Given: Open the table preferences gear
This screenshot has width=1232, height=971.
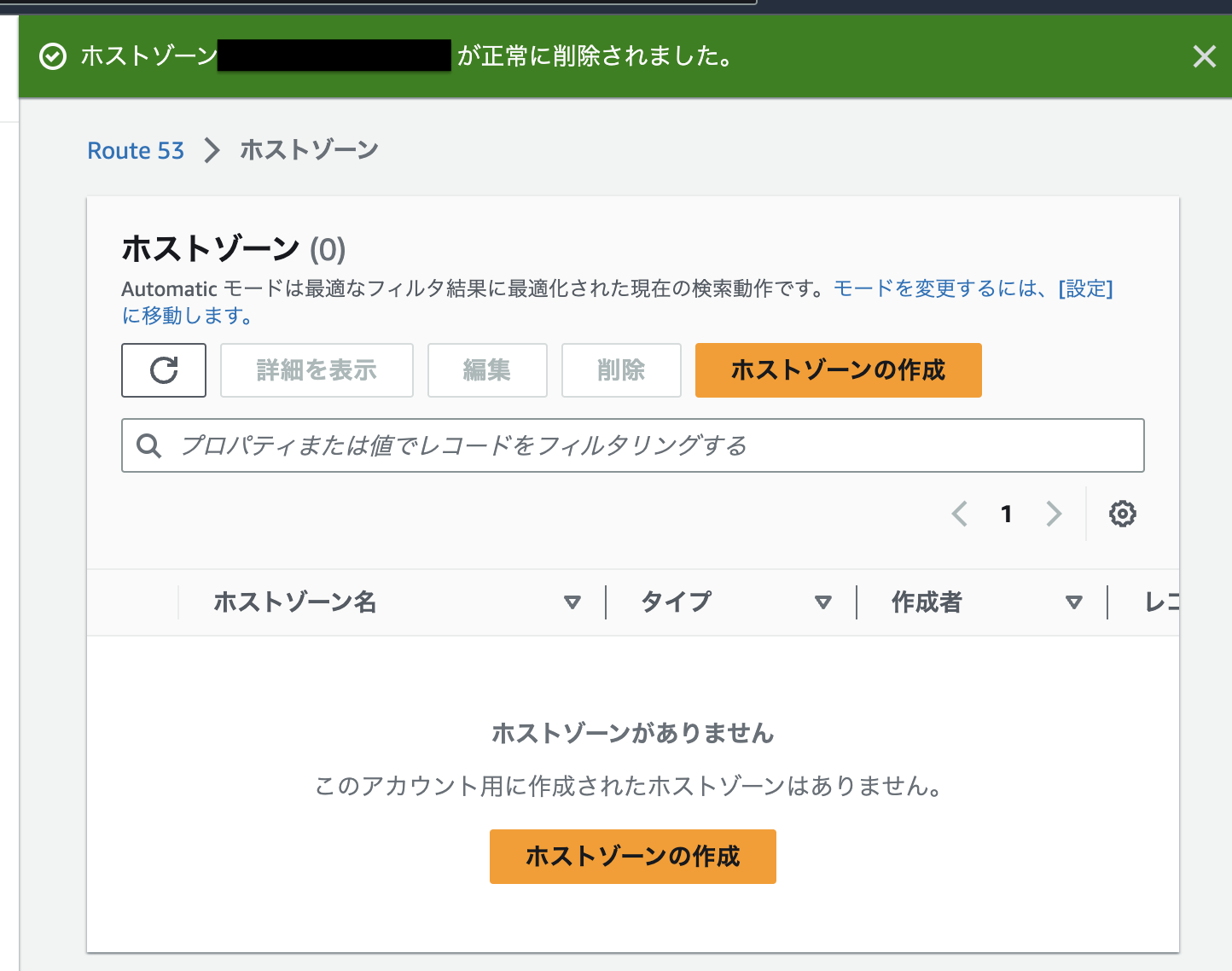Looking at the screenshot, I should (1123, 514).
